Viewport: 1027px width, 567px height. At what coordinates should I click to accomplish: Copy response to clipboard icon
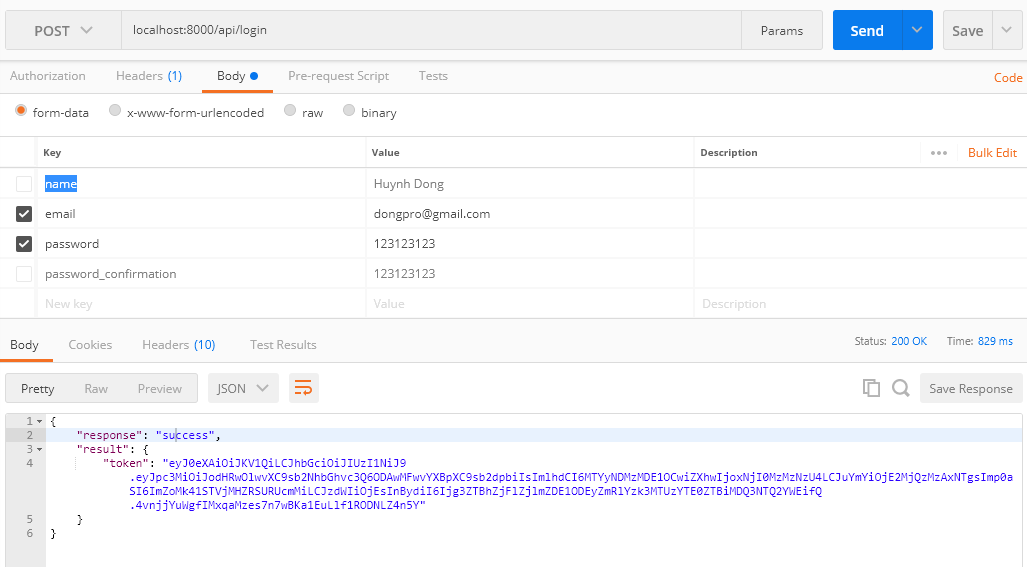(870, 388)
